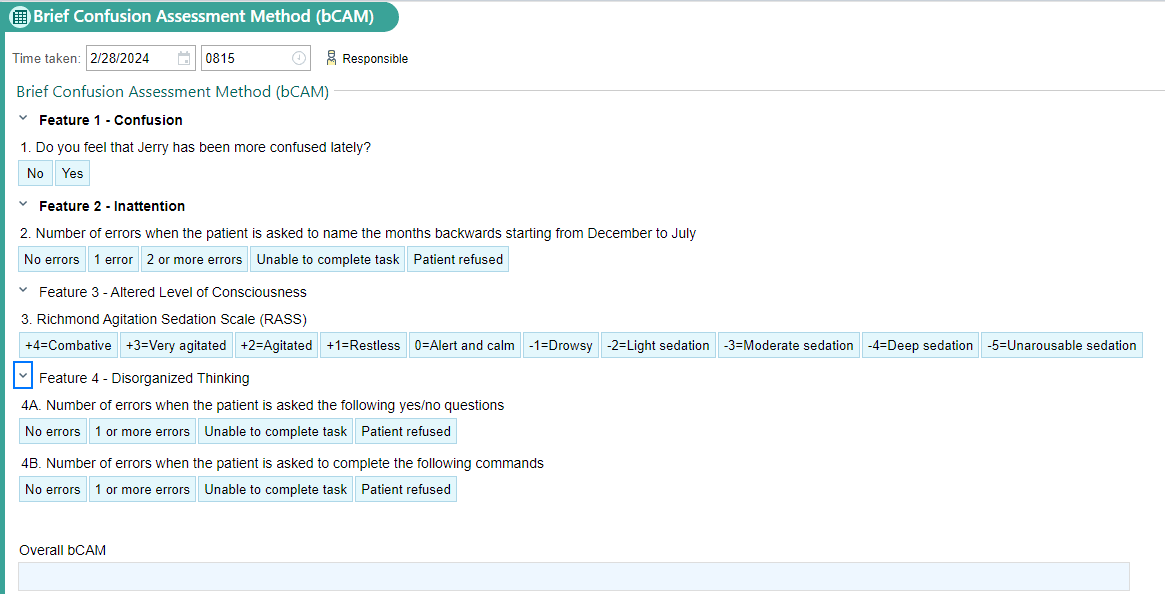Collapse Feature 1 - Confusion section
The height and width of the screenshot is (594, 1165).
[23, 119]
